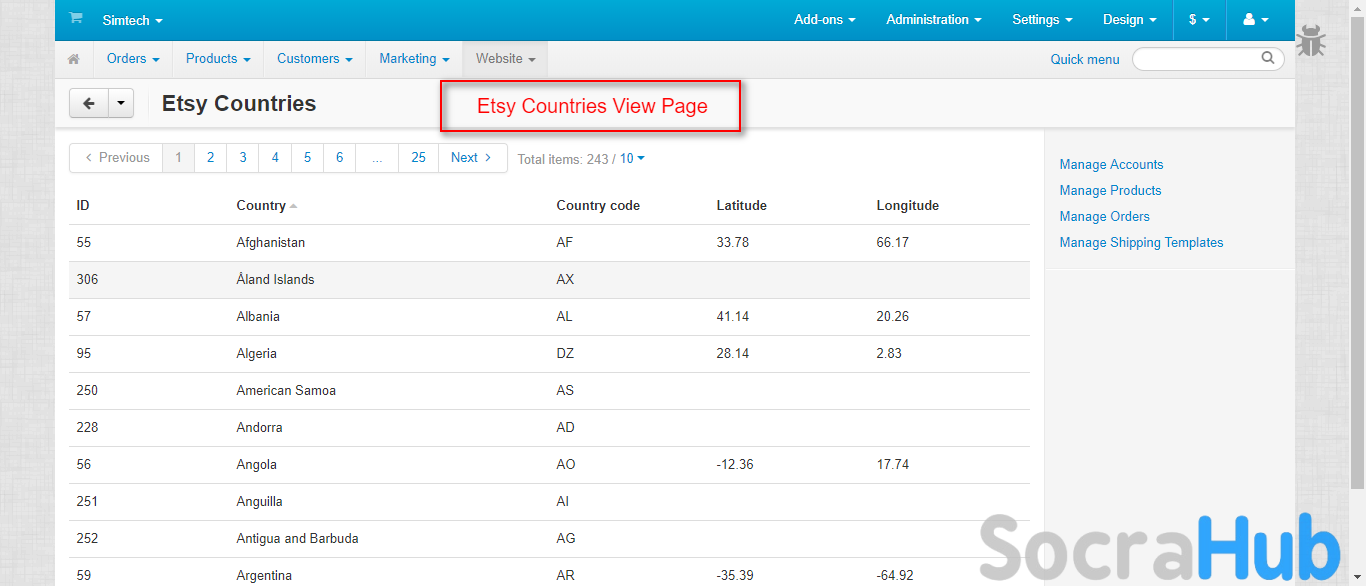The image size is (1366, 586).
Task: Click the bug icon at right edge
Action: 1311,42
